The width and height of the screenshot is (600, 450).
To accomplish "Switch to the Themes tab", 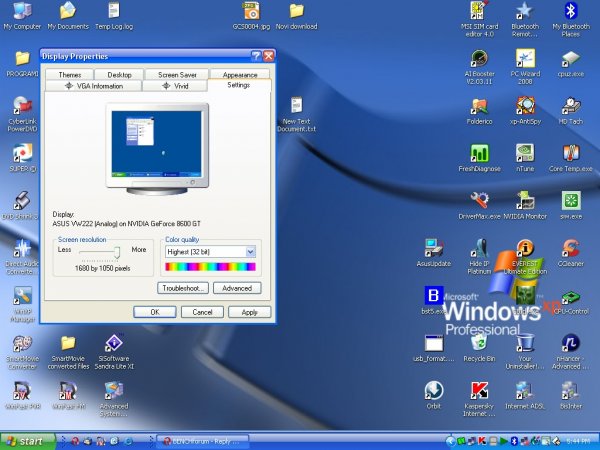I will 69,74.
